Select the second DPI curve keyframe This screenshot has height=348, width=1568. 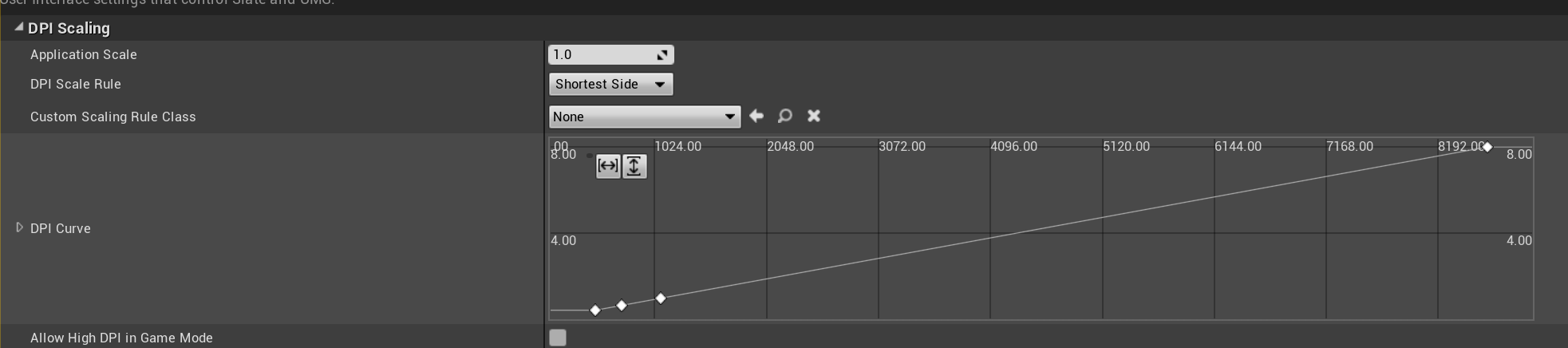click(x=622, y=306)
